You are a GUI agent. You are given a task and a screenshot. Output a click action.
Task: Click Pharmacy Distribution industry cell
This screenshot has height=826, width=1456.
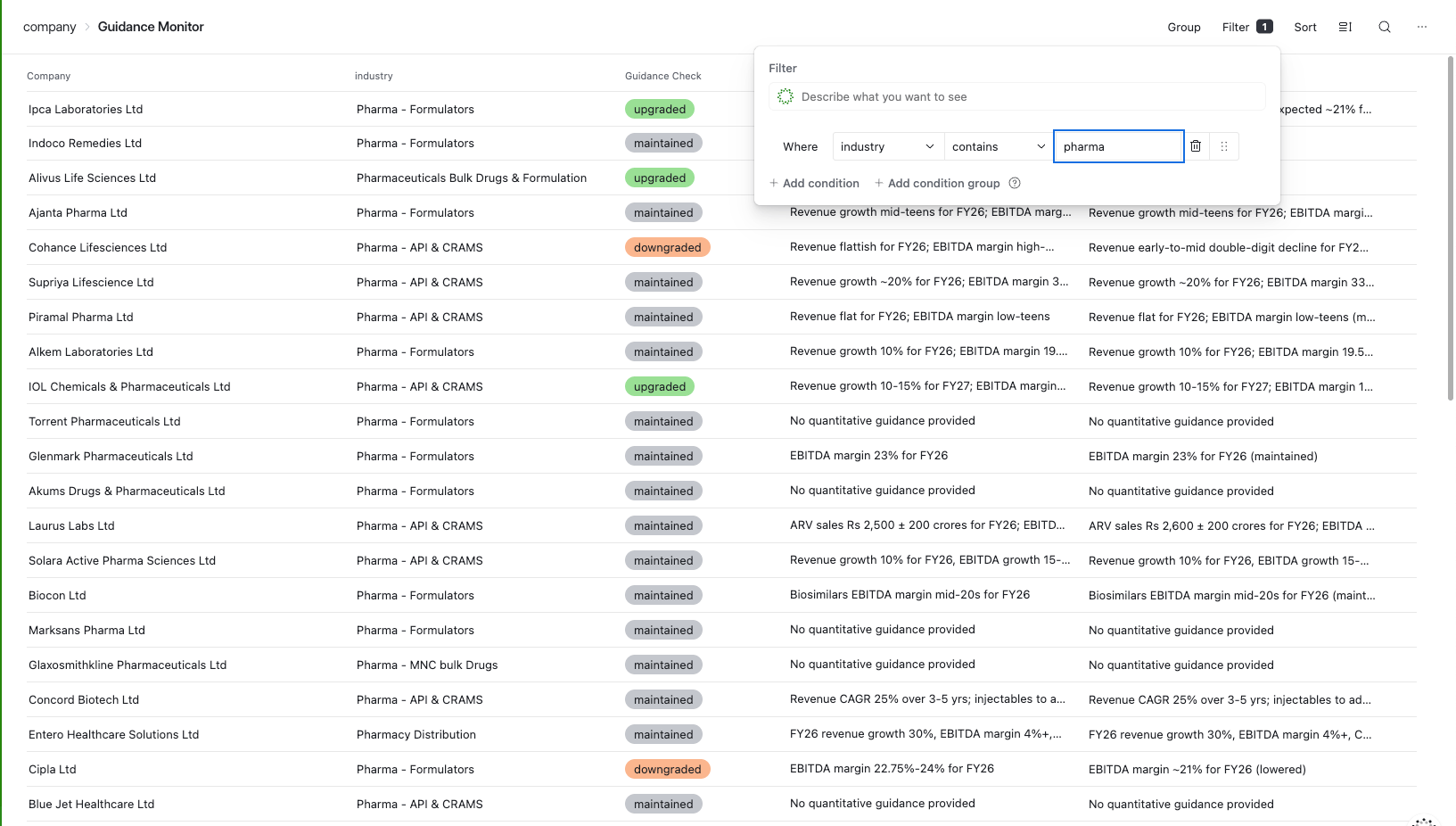[x=416, y=734]
